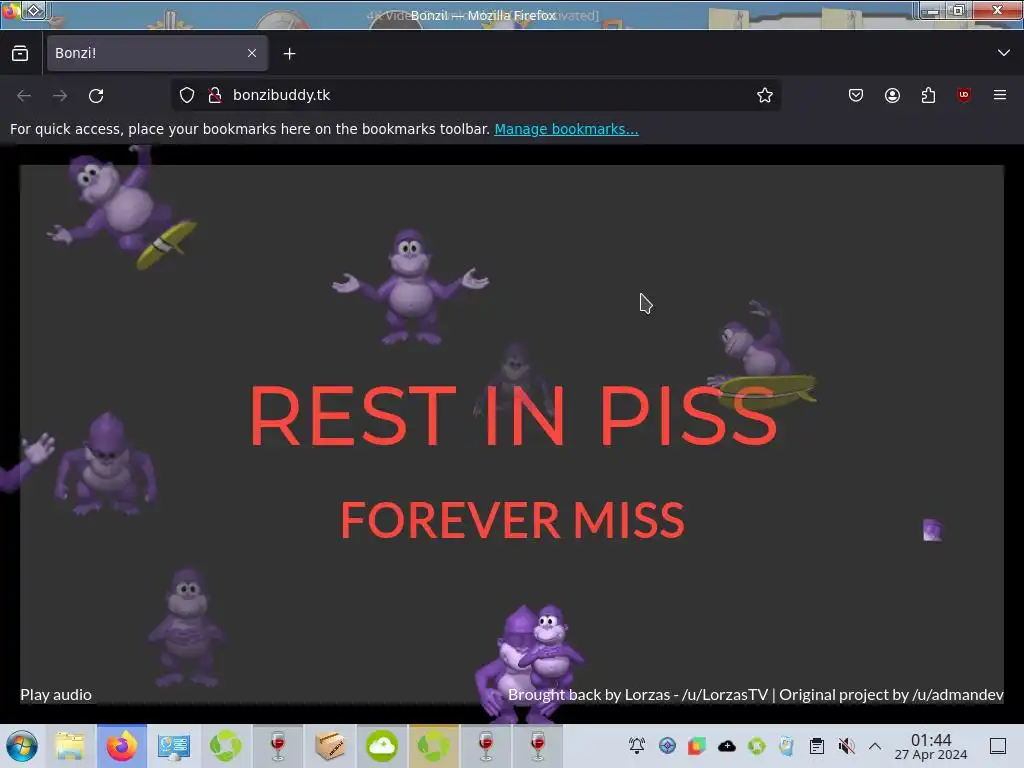Bookmark this page with the star
Image resolution: width=1024 pixels, height=768 pixels.
(x=765, y=95)
